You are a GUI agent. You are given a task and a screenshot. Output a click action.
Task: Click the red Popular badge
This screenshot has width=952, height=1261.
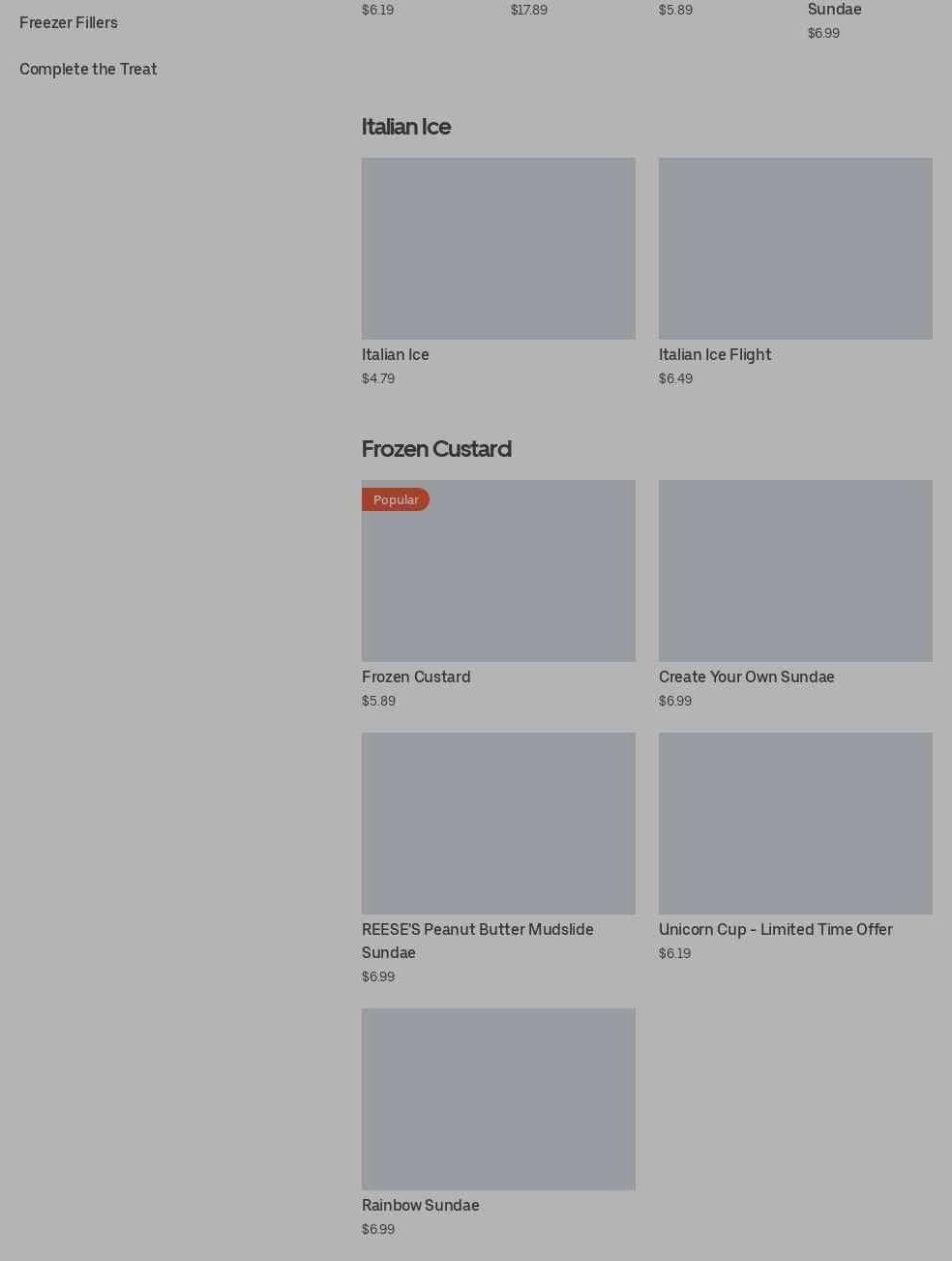tap(396, 499)
